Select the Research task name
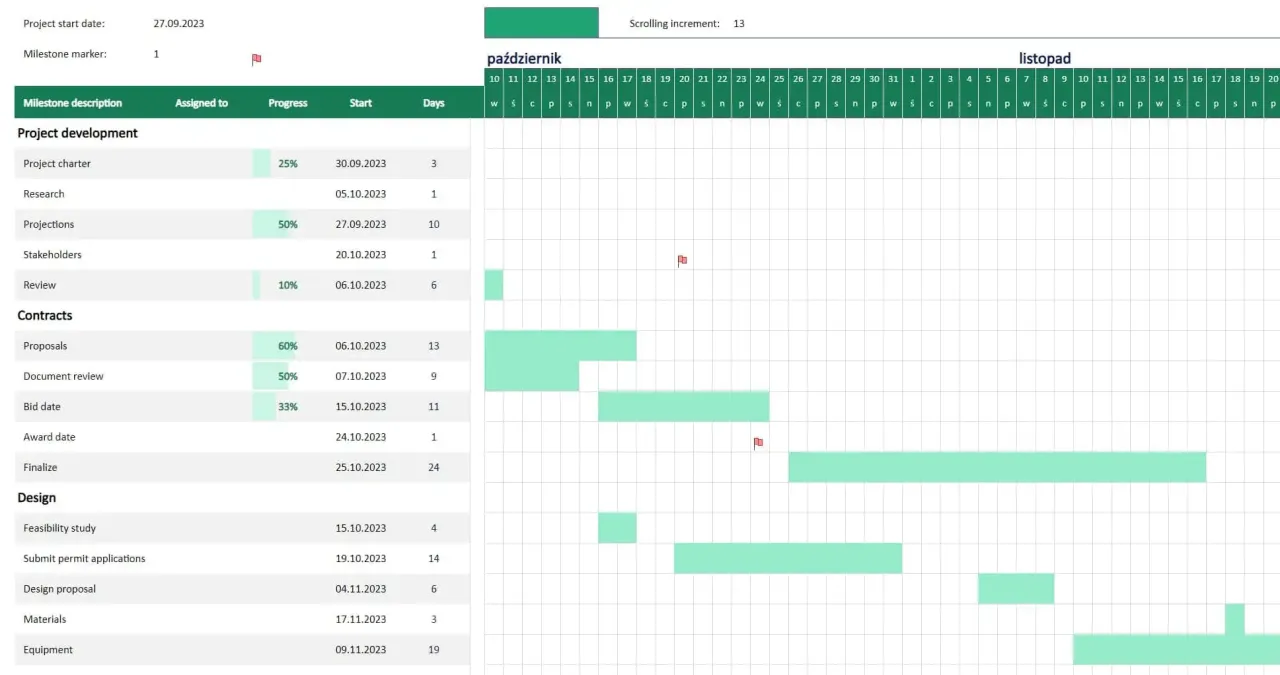 tap(44, 194)
